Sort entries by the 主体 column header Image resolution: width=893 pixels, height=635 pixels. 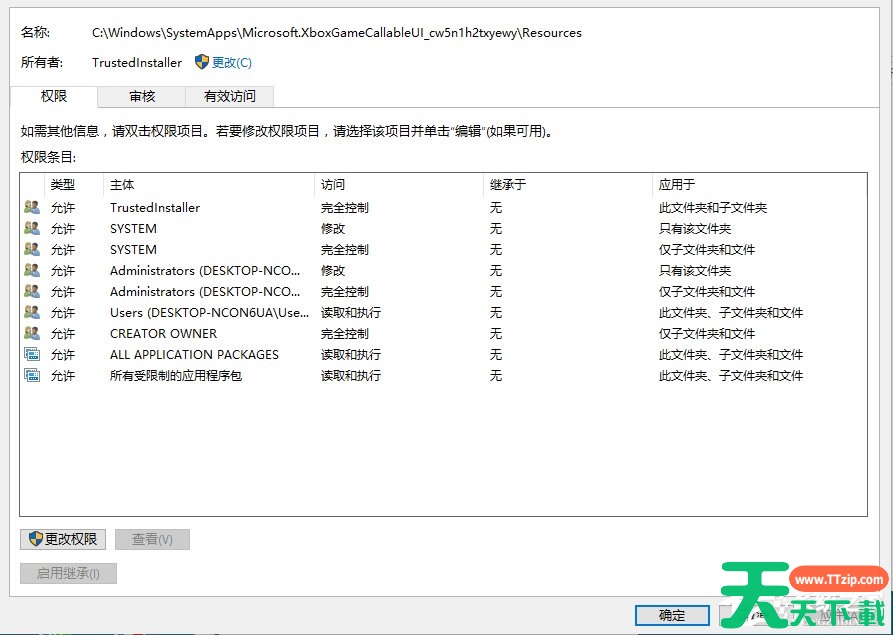pyautogui.click(x=208, y=185)
